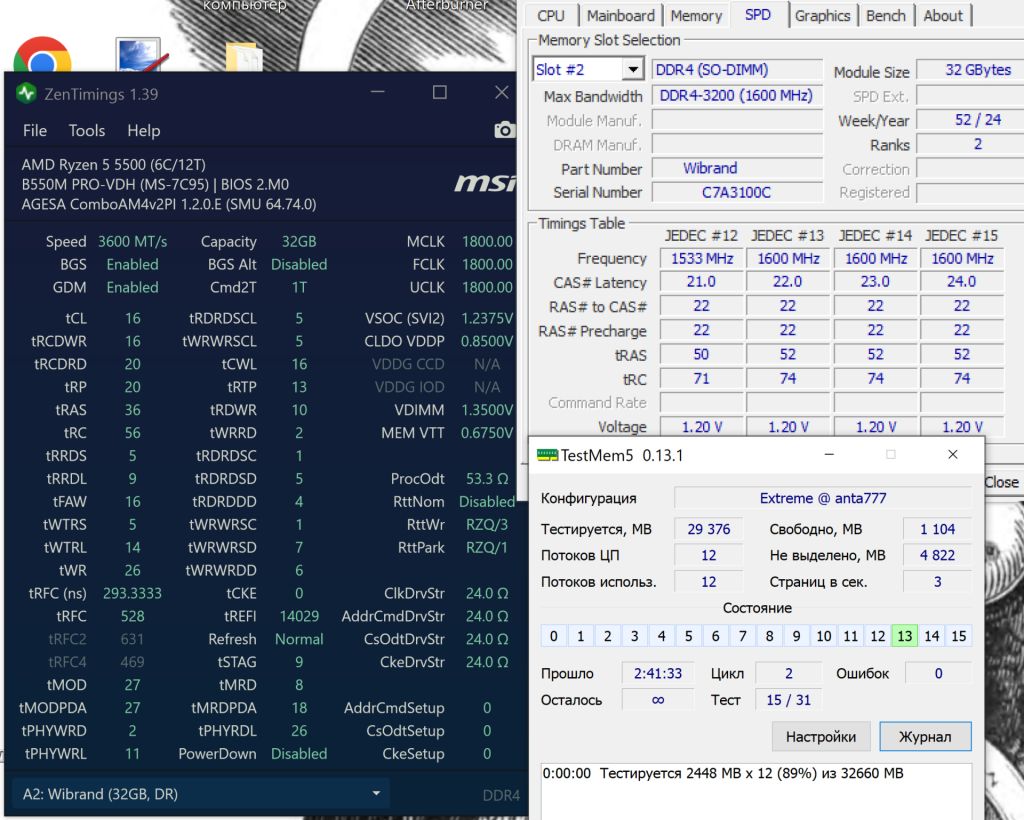Take a ZenTimings screenshot with the camera icon

504,130
